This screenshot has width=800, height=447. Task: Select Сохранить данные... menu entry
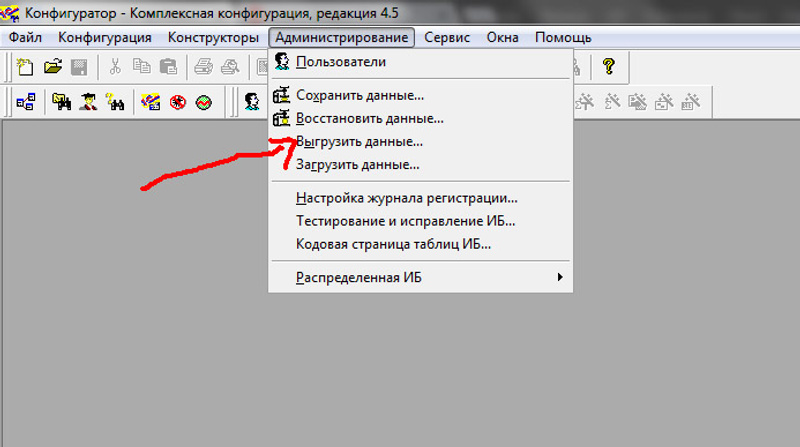[x=420, y=95]
